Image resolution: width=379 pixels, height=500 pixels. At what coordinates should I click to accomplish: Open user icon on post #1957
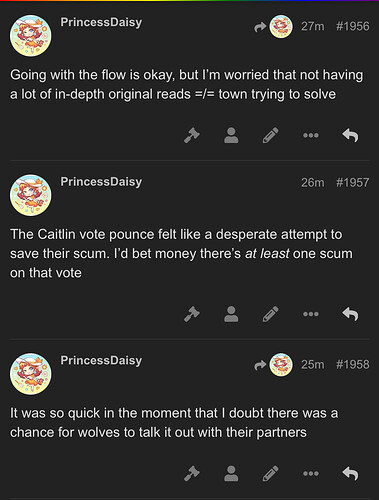(x=231, y=314)
